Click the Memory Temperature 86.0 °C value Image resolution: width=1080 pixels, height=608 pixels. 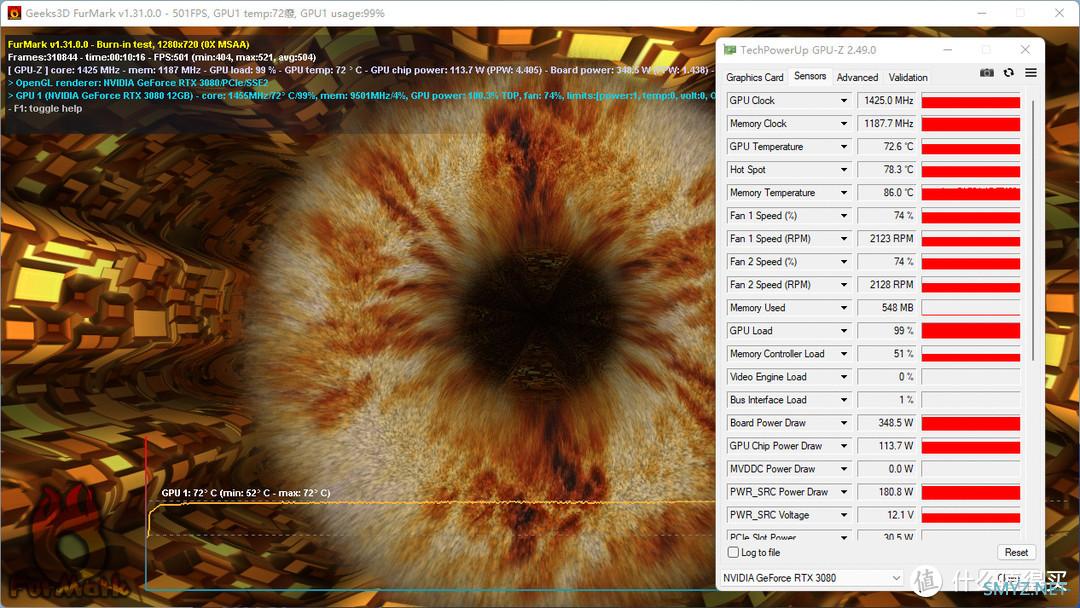click(x=888, y=193)
